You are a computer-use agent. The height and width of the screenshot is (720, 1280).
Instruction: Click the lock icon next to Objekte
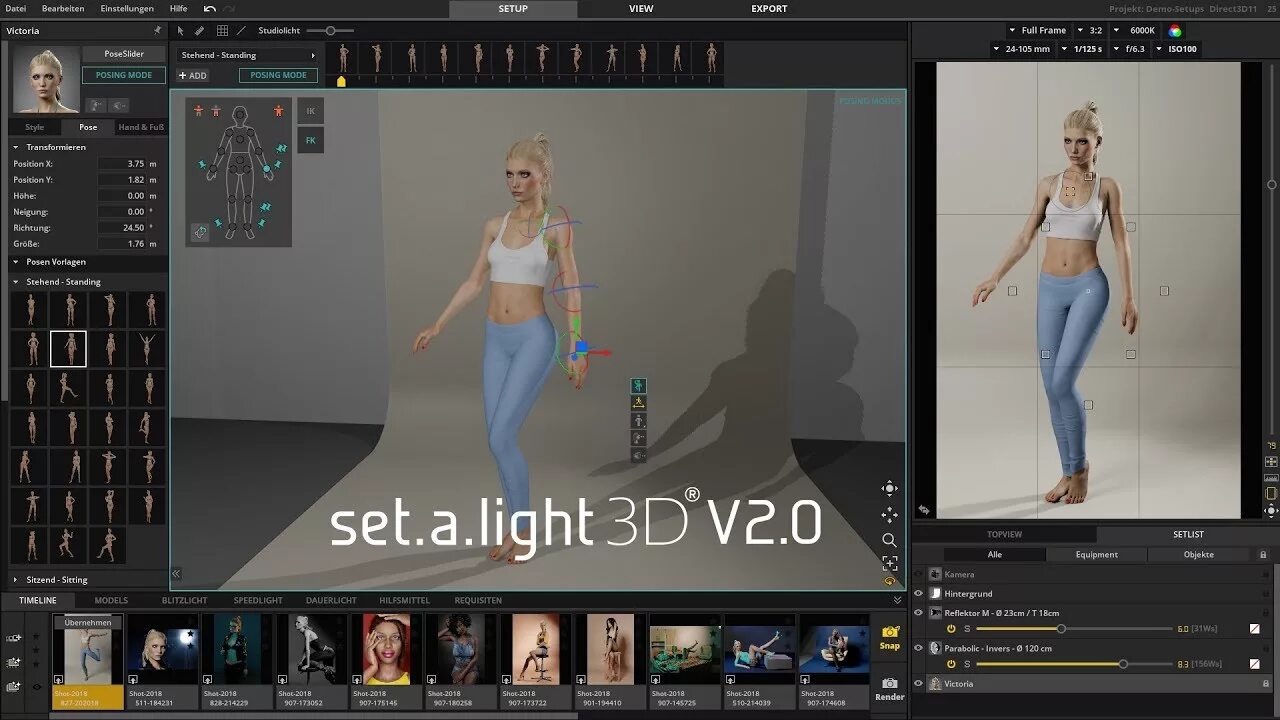click(x=1263, y=555)
